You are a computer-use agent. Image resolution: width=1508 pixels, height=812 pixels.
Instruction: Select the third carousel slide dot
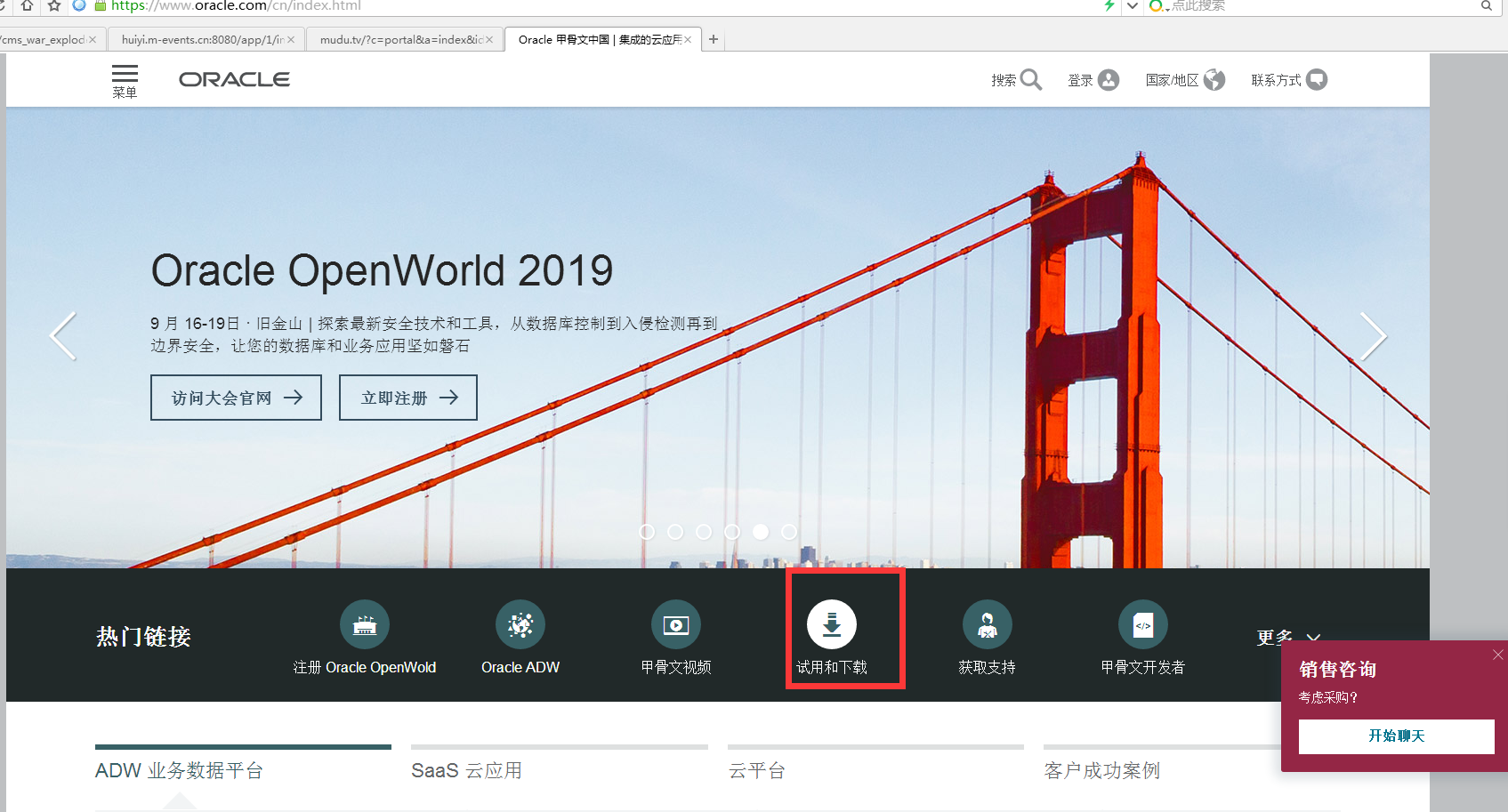(x=704, y=532)
